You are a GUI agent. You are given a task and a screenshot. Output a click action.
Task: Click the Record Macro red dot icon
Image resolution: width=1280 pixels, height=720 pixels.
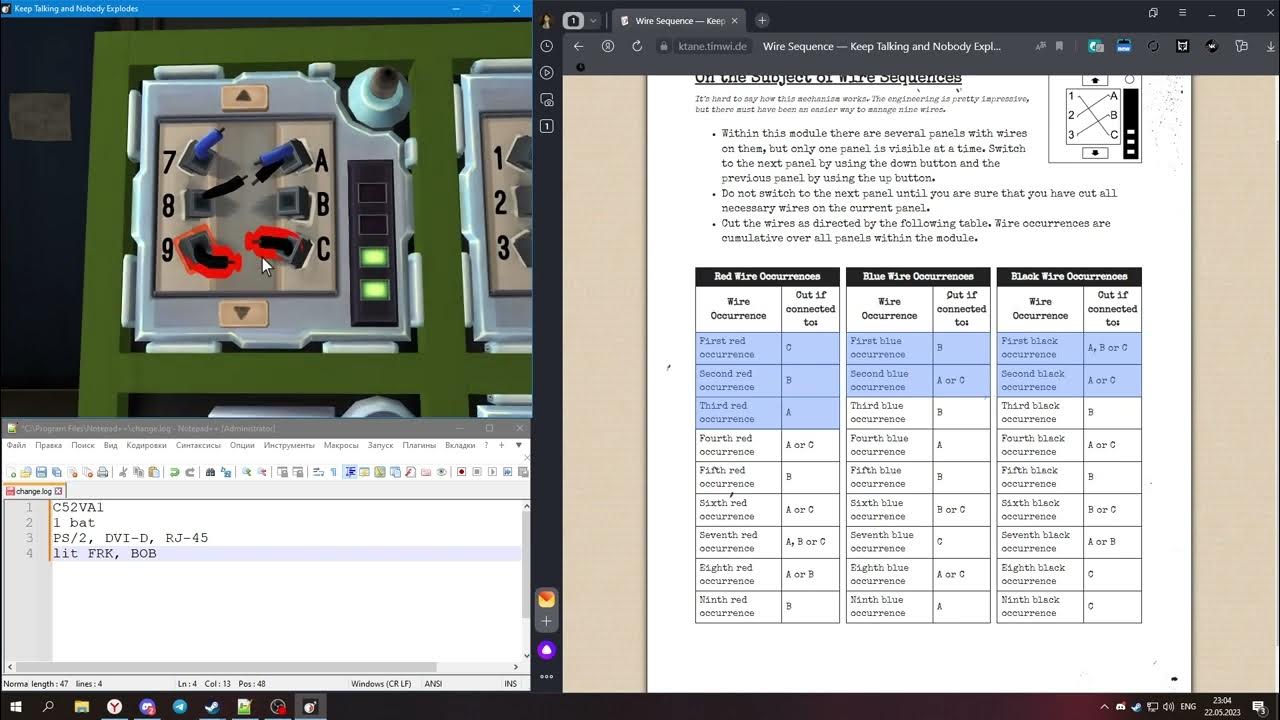point(462,472)
